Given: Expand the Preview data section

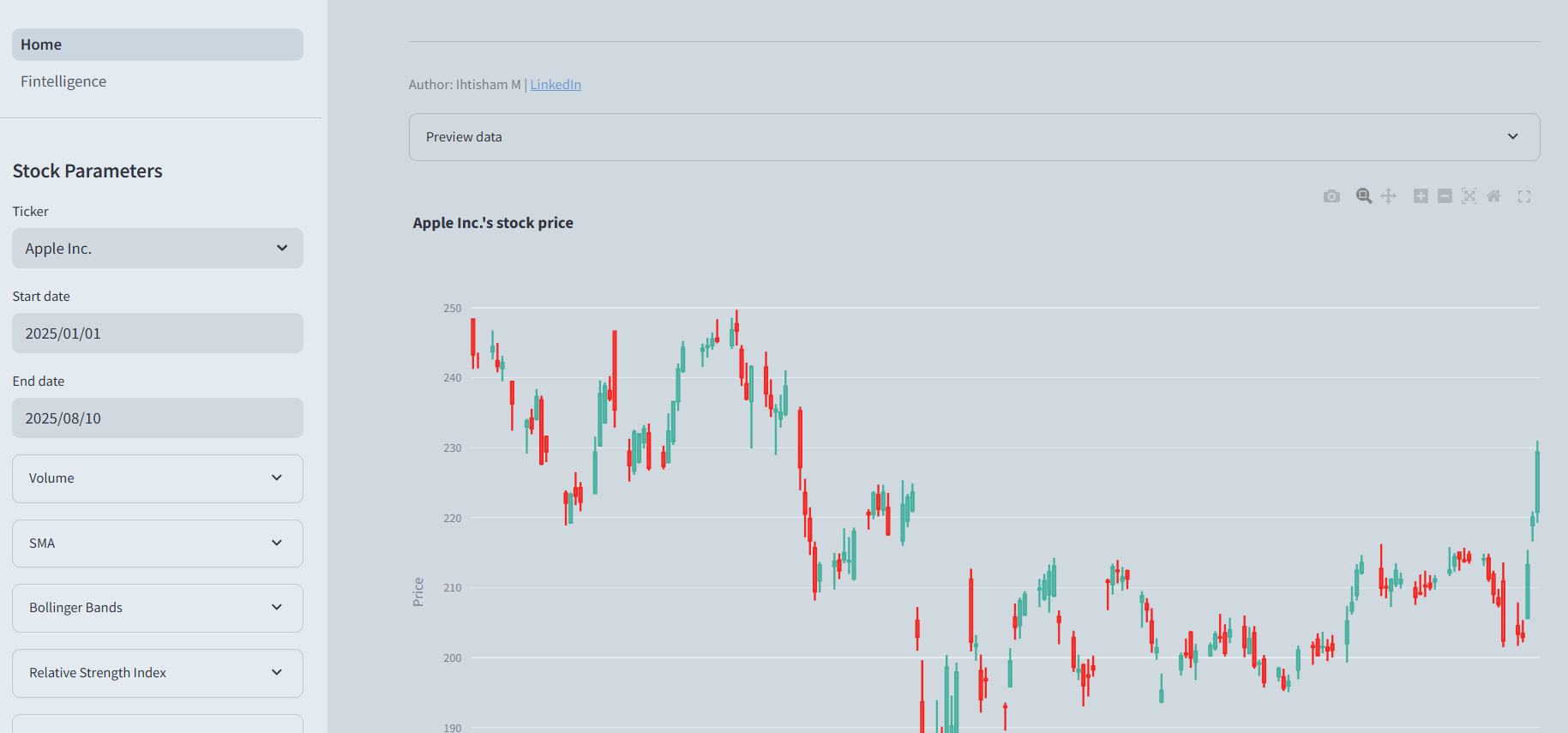Looking at the screenshot, I should coord(974,137).
